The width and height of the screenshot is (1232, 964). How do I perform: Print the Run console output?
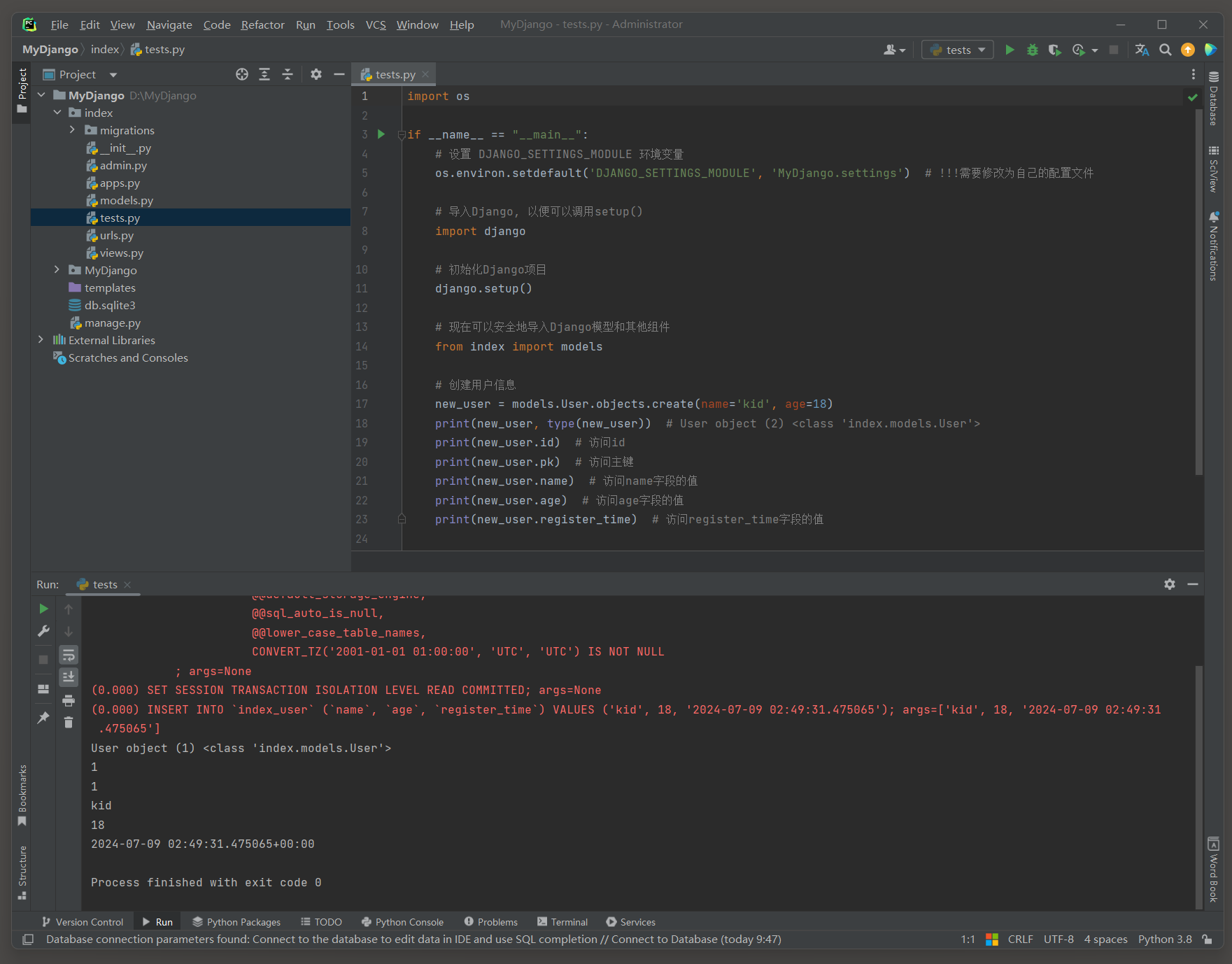[69, 700]
